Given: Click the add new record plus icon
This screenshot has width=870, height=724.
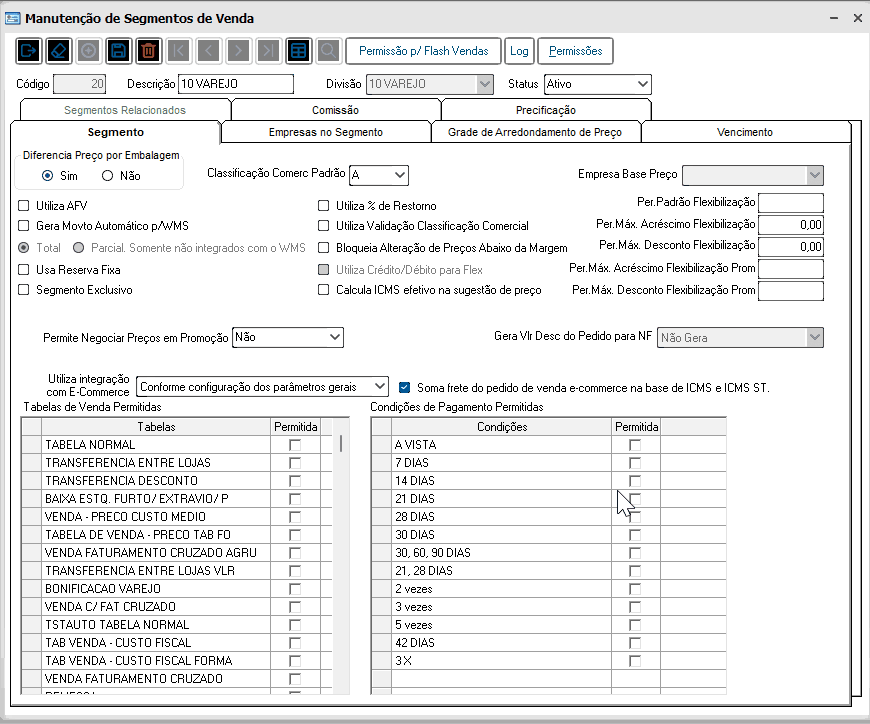Looking at the screenshot, I should (88, 51).
